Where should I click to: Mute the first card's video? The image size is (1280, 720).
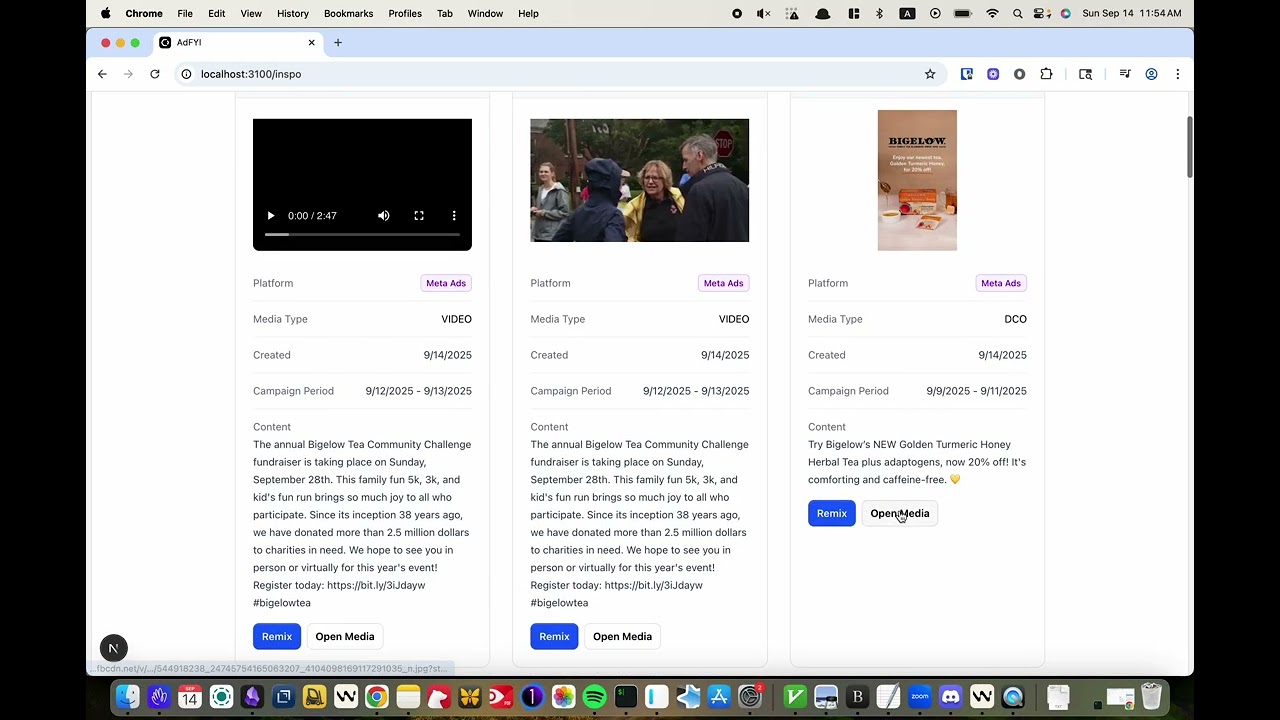point(384,216)
